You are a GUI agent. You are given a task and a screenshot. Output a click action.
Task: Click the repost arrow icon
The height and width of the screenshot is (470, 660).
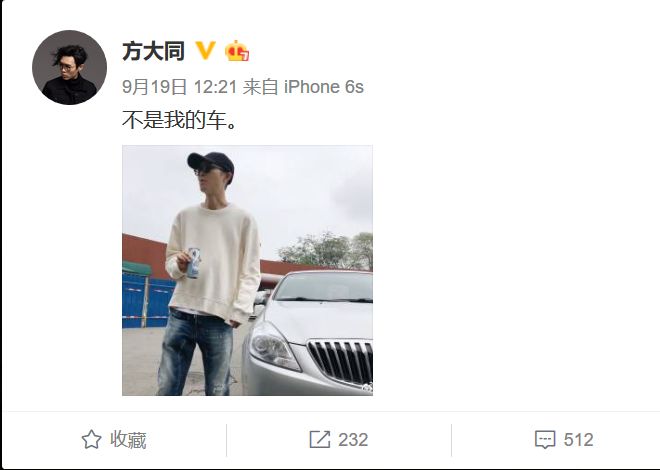coord(319,440)
